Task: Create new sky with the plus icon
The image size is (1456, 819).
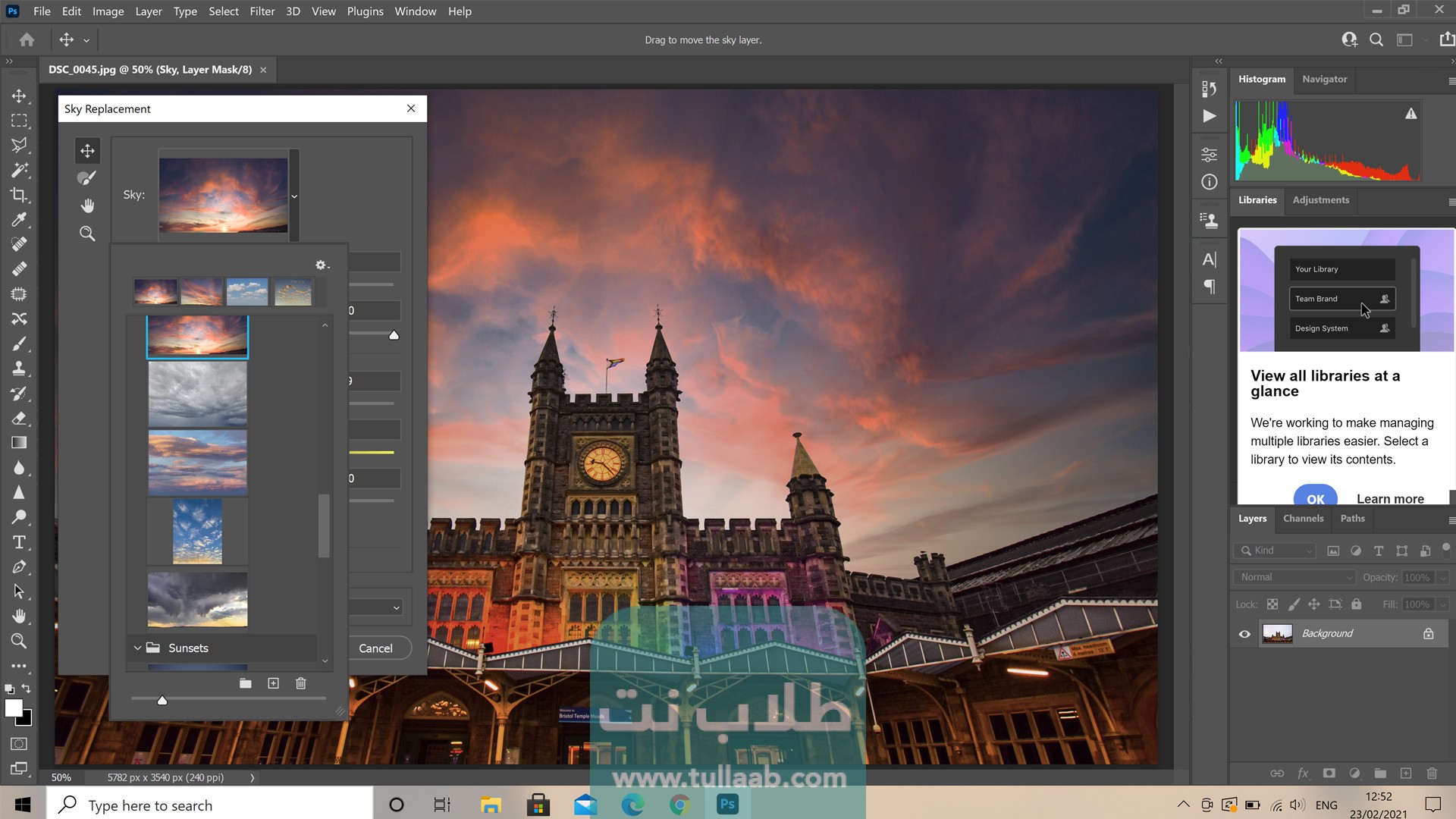Action: pyautogui.click(x=273, y=683)
